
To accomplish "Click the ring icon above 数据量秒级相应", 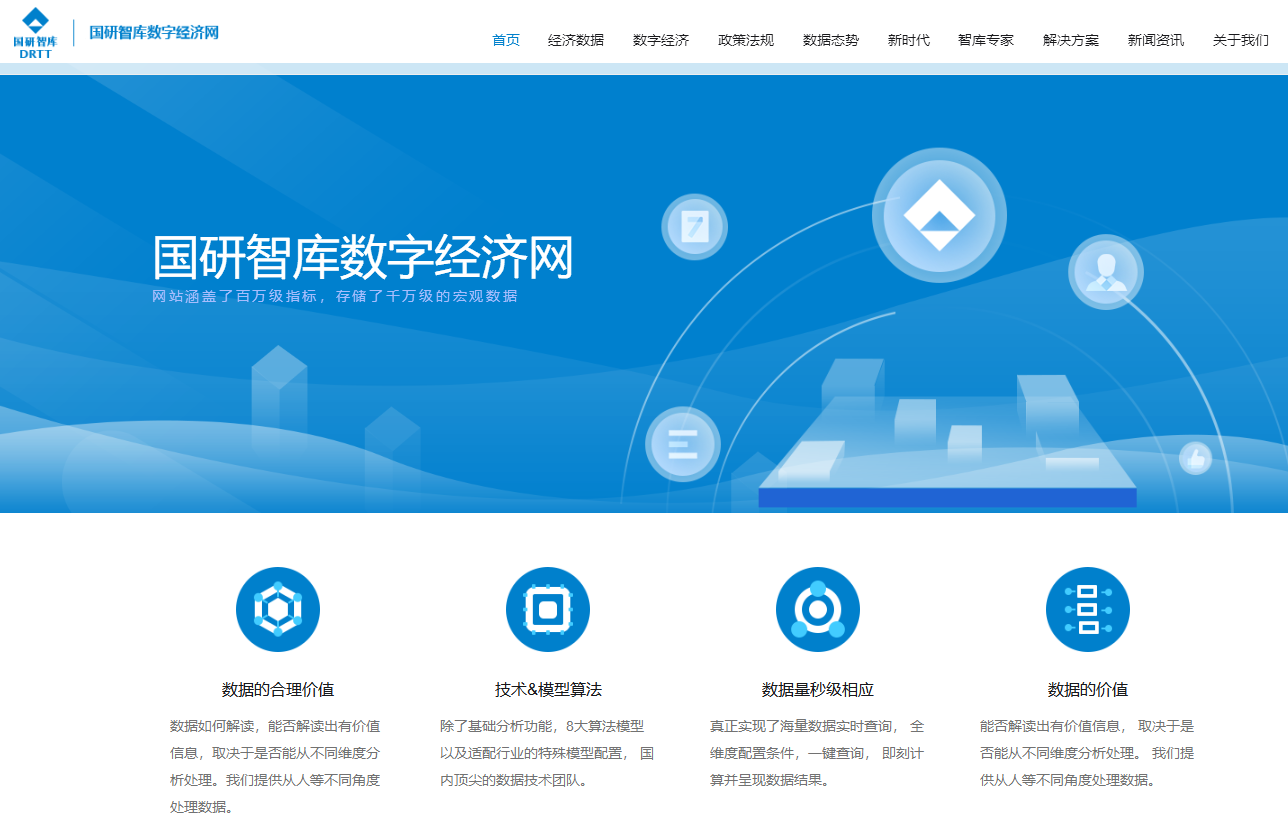I will [818, 609].
